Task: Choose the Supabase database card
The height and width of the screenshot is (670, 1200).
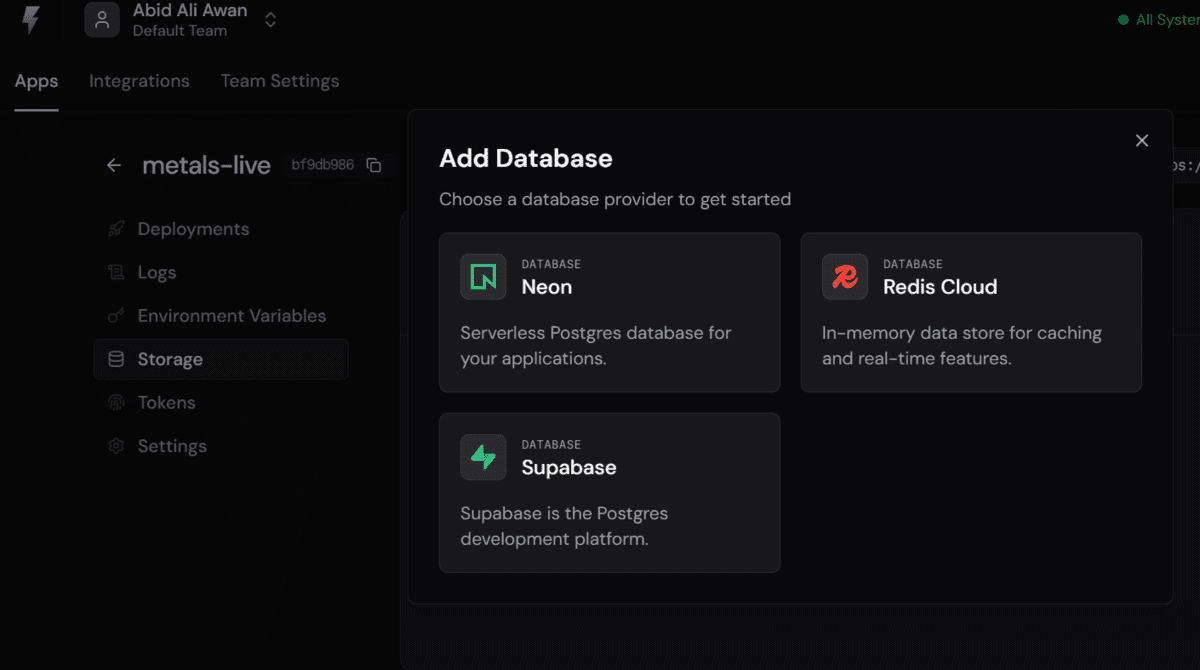Action: pos(610,493)
